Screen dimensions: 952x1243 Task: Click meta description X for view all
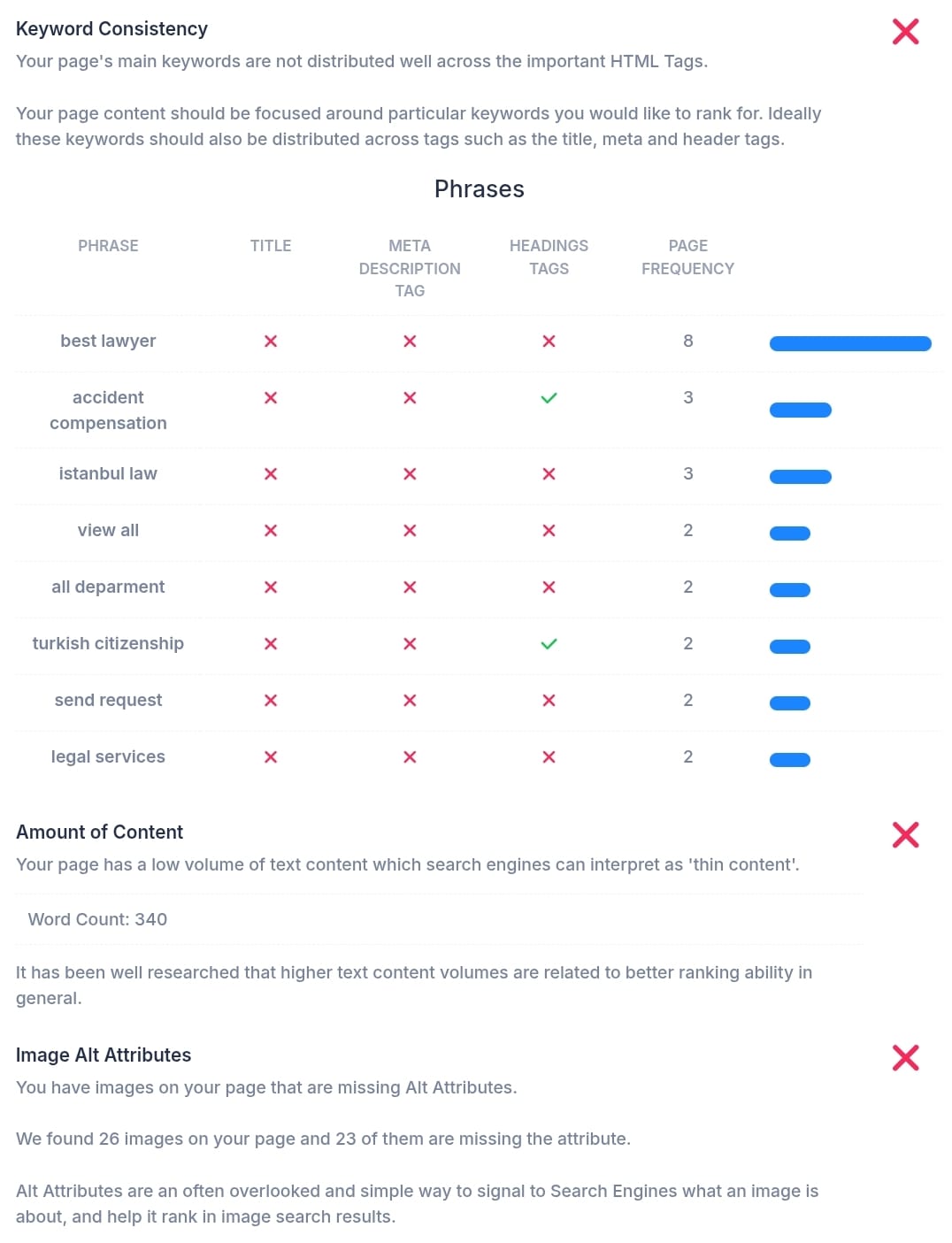click(x=410, y=531)
